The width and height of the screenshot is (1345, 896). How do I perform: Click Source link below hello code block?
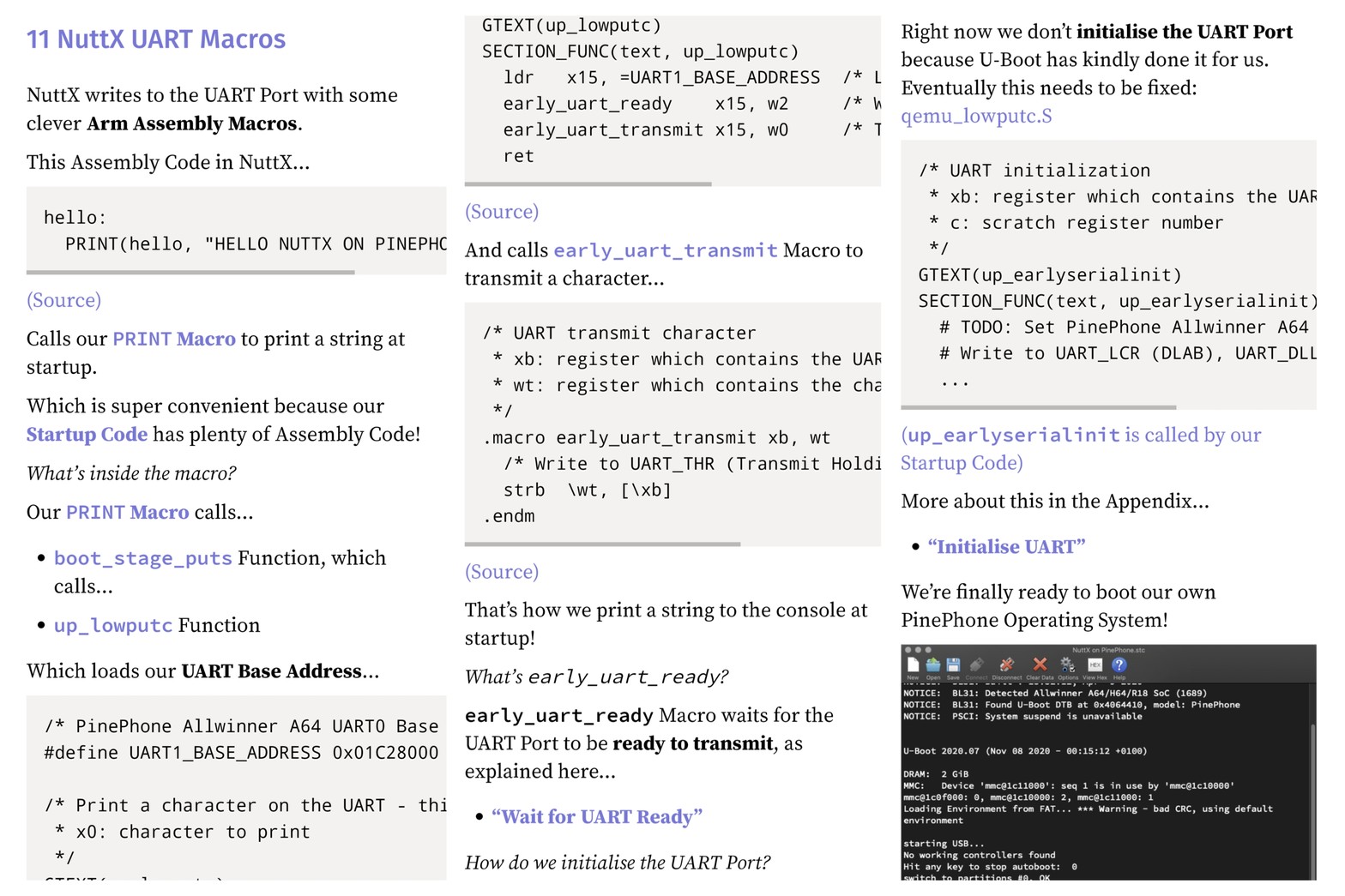[x=63, y=300]
